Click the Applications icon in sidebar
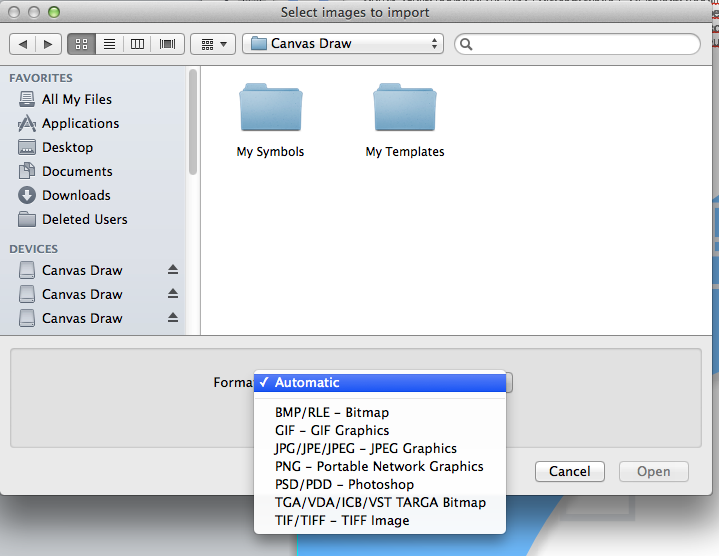Screen dimensions: 719x556 pos(27,123)
